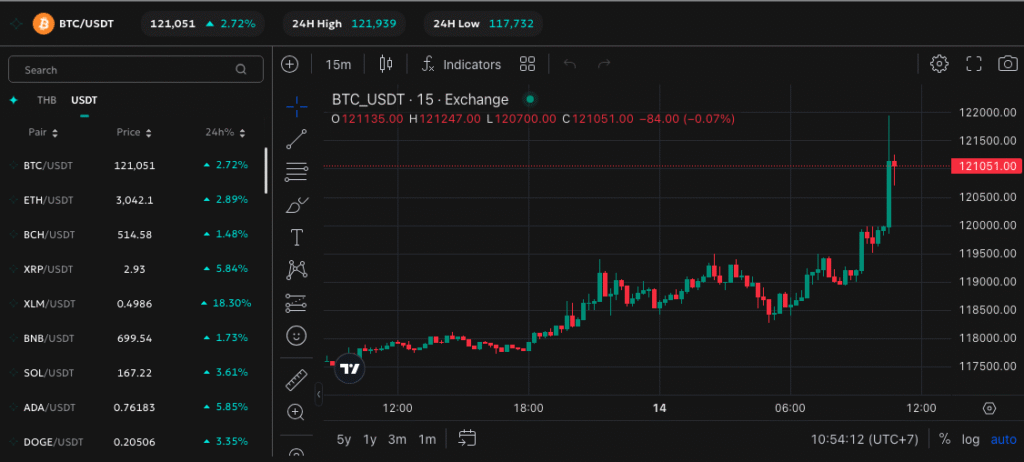Select the Fibonacci retracement lines tool

coord(296,172)
